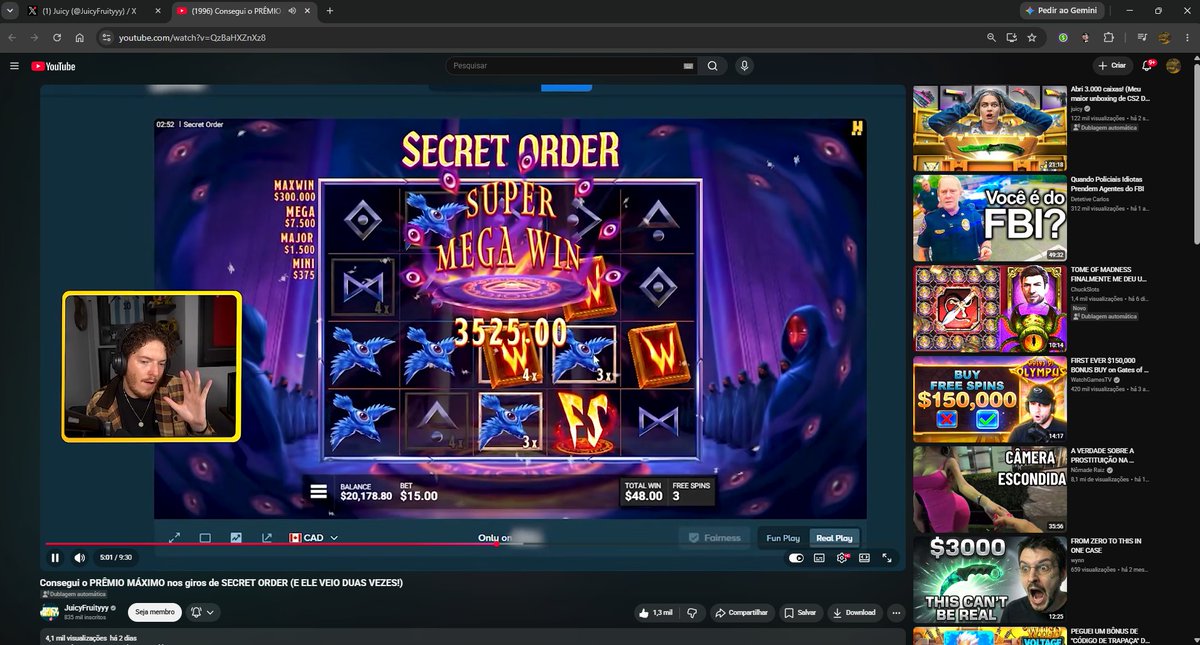
Task: Save video with Salvar button
Action: click(x=800, y=612)
